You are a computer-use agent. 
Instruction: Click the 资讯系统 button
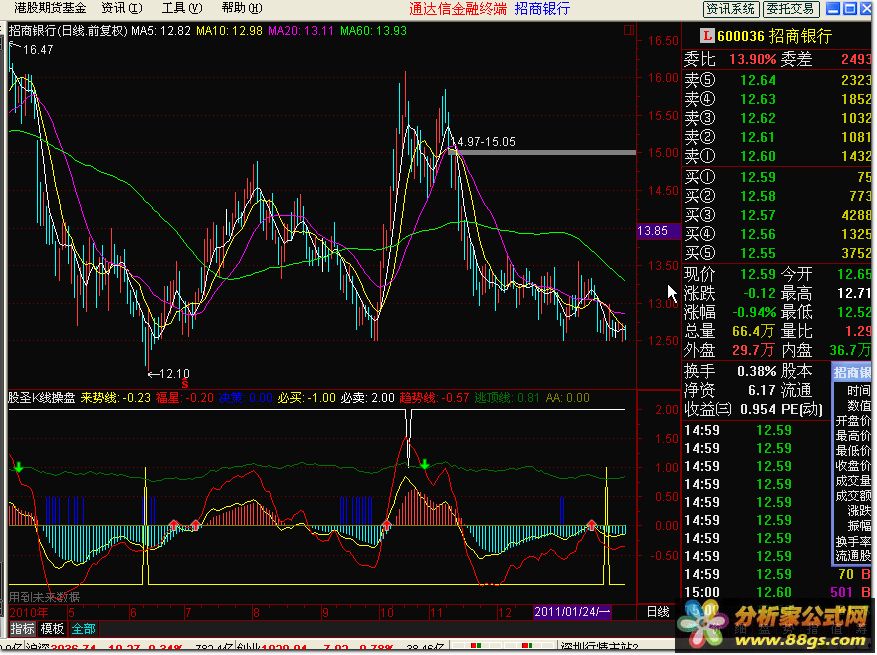(x=730, y=8)
